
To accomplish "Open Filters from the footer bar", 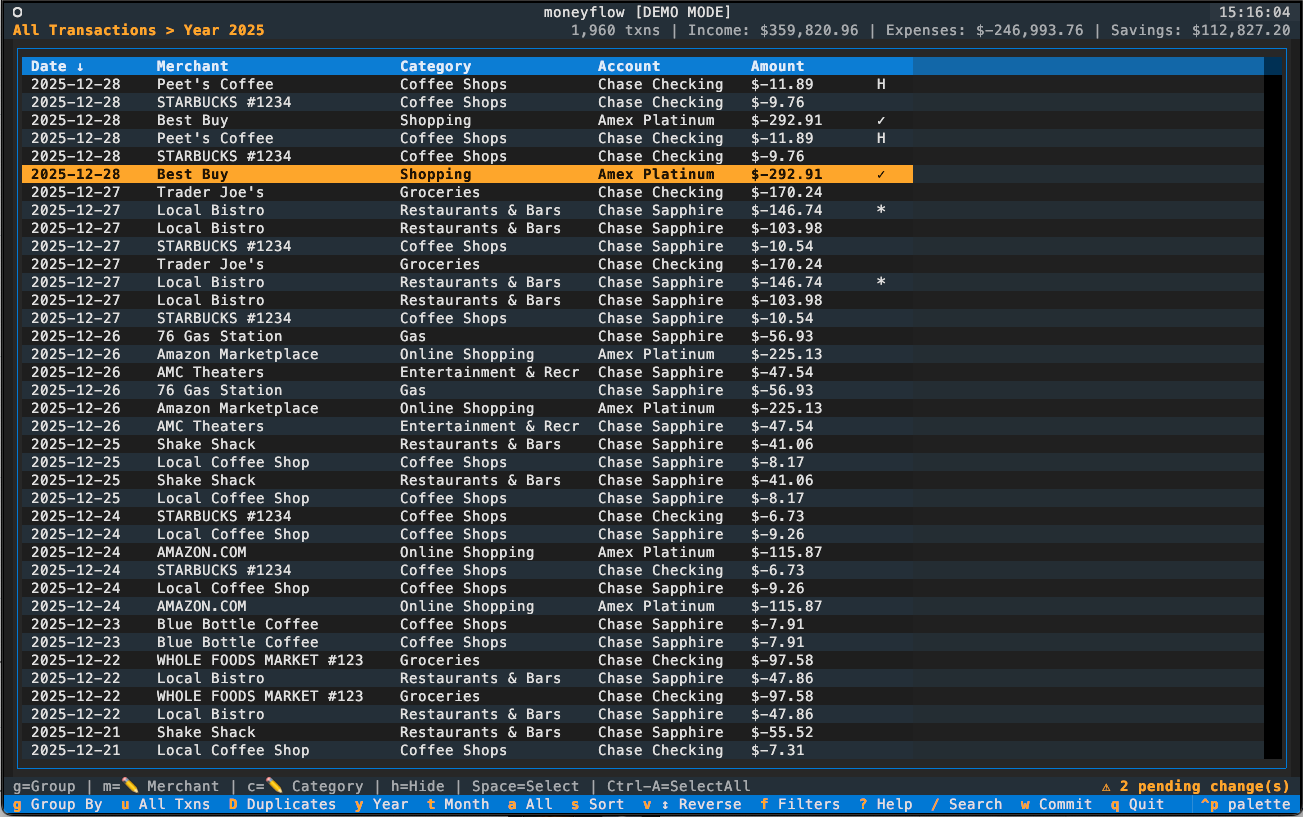I will [800, 804].
